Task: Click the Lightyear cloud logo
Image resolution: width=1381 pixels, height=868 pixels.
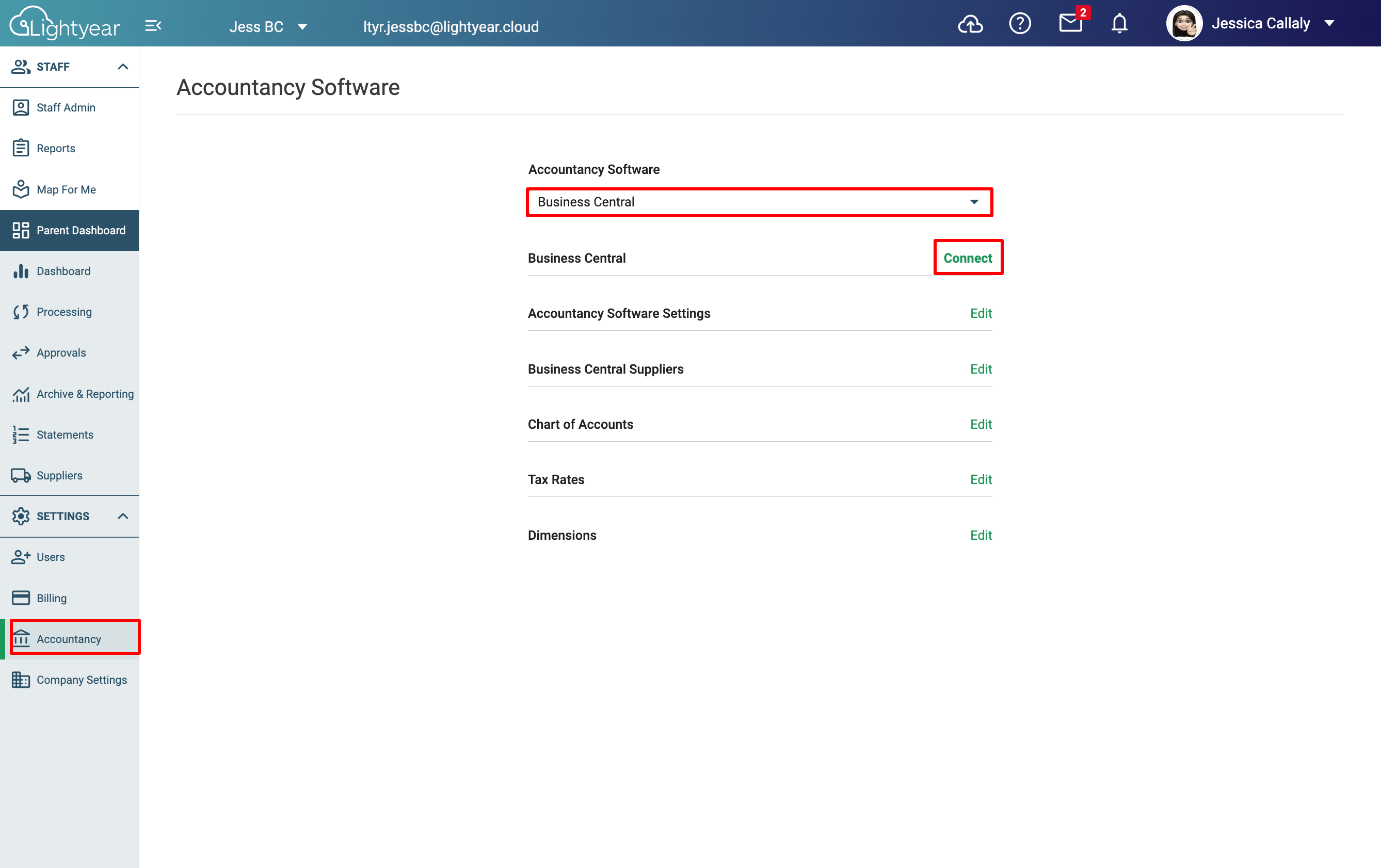Action: 65,24
